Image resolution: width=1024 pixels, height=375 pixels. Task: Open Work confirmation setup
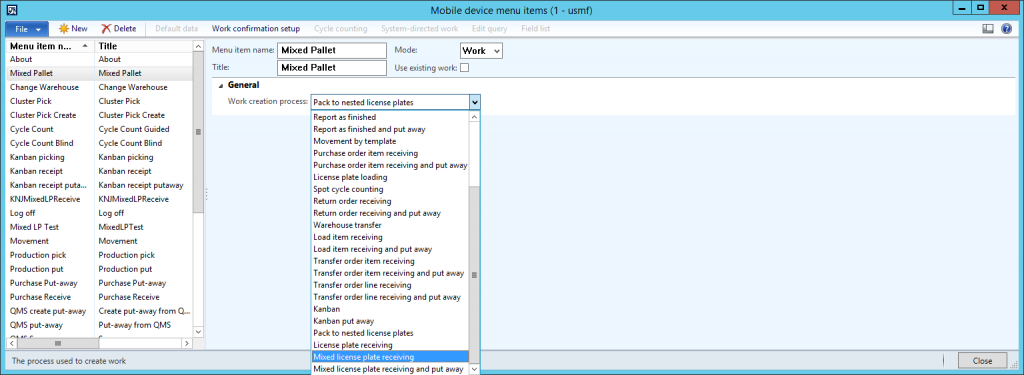tap(256, 29)
